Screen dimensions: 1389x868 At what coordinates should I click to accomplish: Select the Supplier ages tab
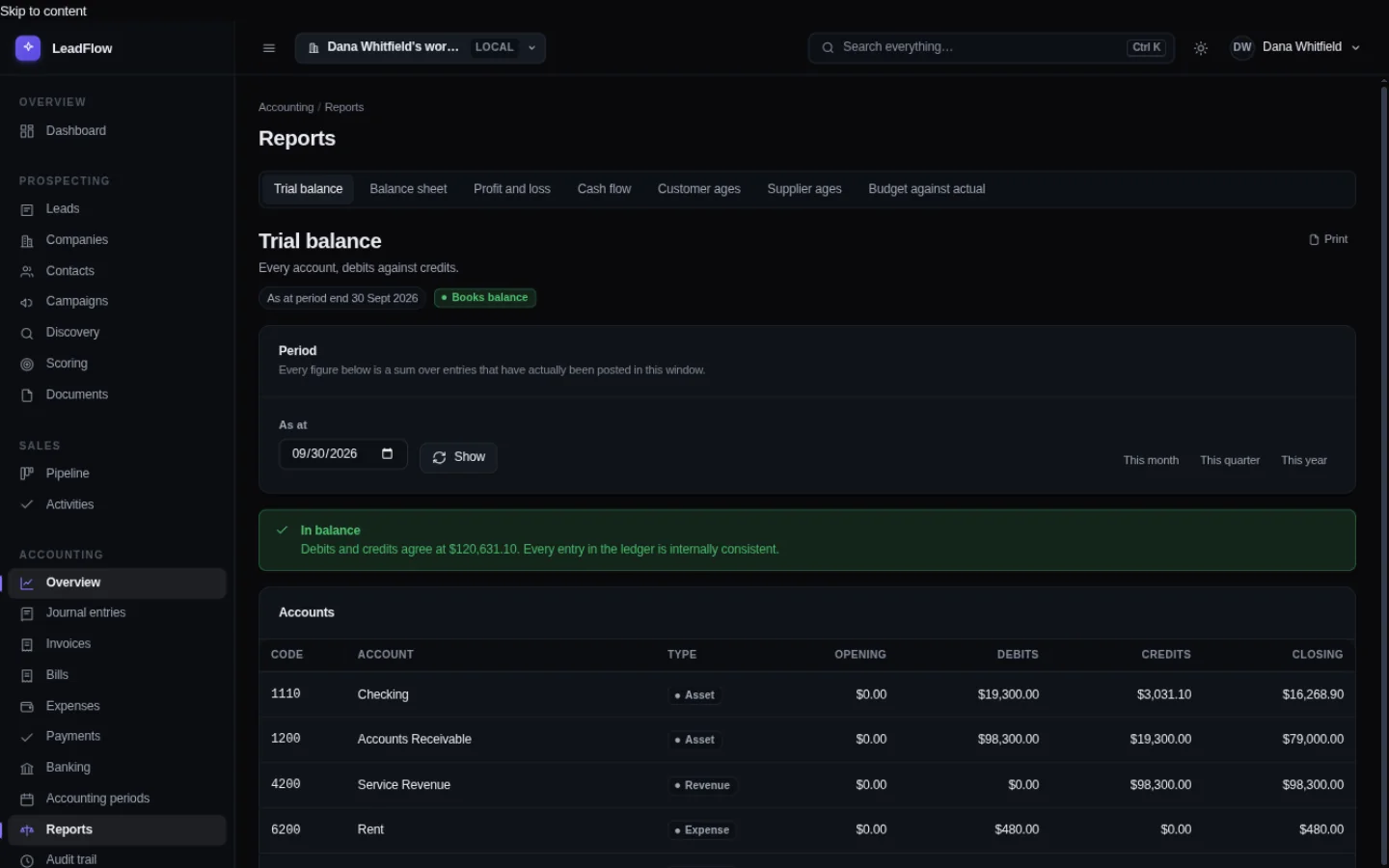click(804, 189)
